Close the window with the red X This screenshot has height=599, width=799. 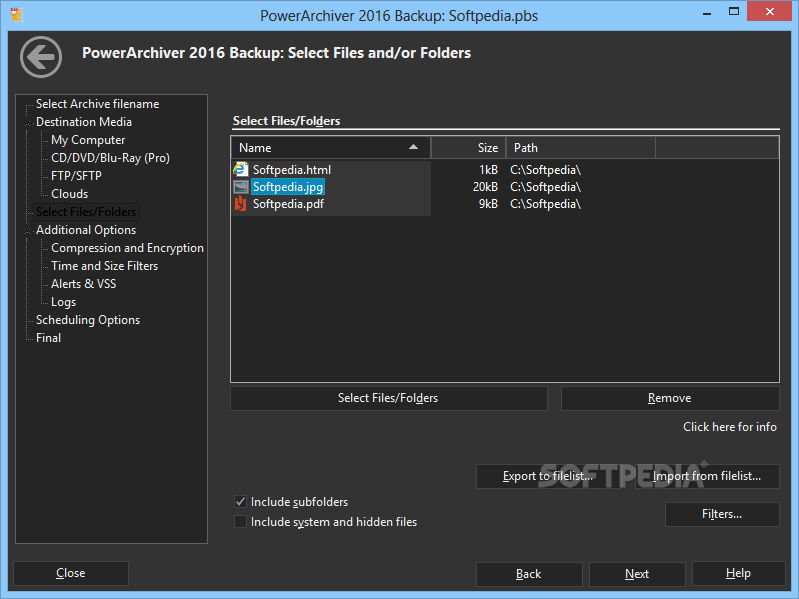tap(769, 11)
